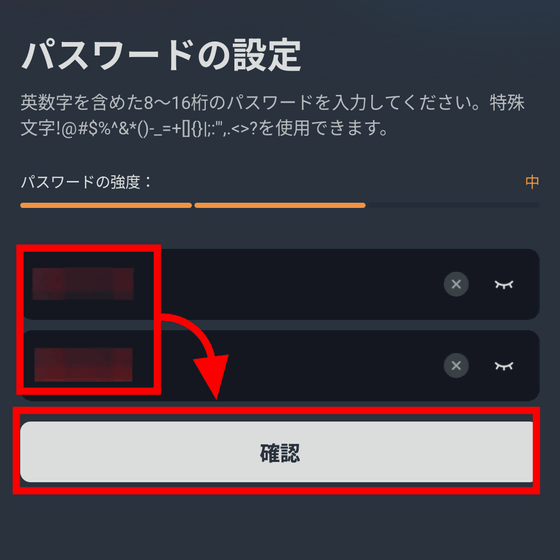Image resolution: width=560 pixels, height=560 pixels.
Task: Clear the first password field with X icon
Action: click(x=456, y=284)
